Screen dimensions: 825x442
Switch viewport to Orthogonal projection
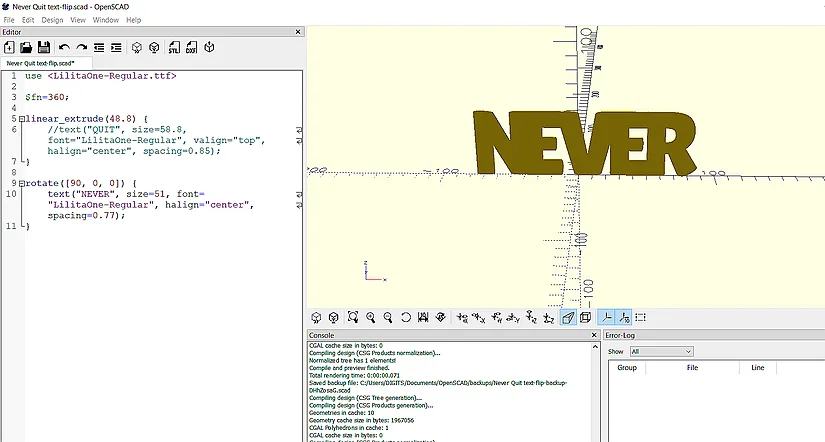[585, 317]
